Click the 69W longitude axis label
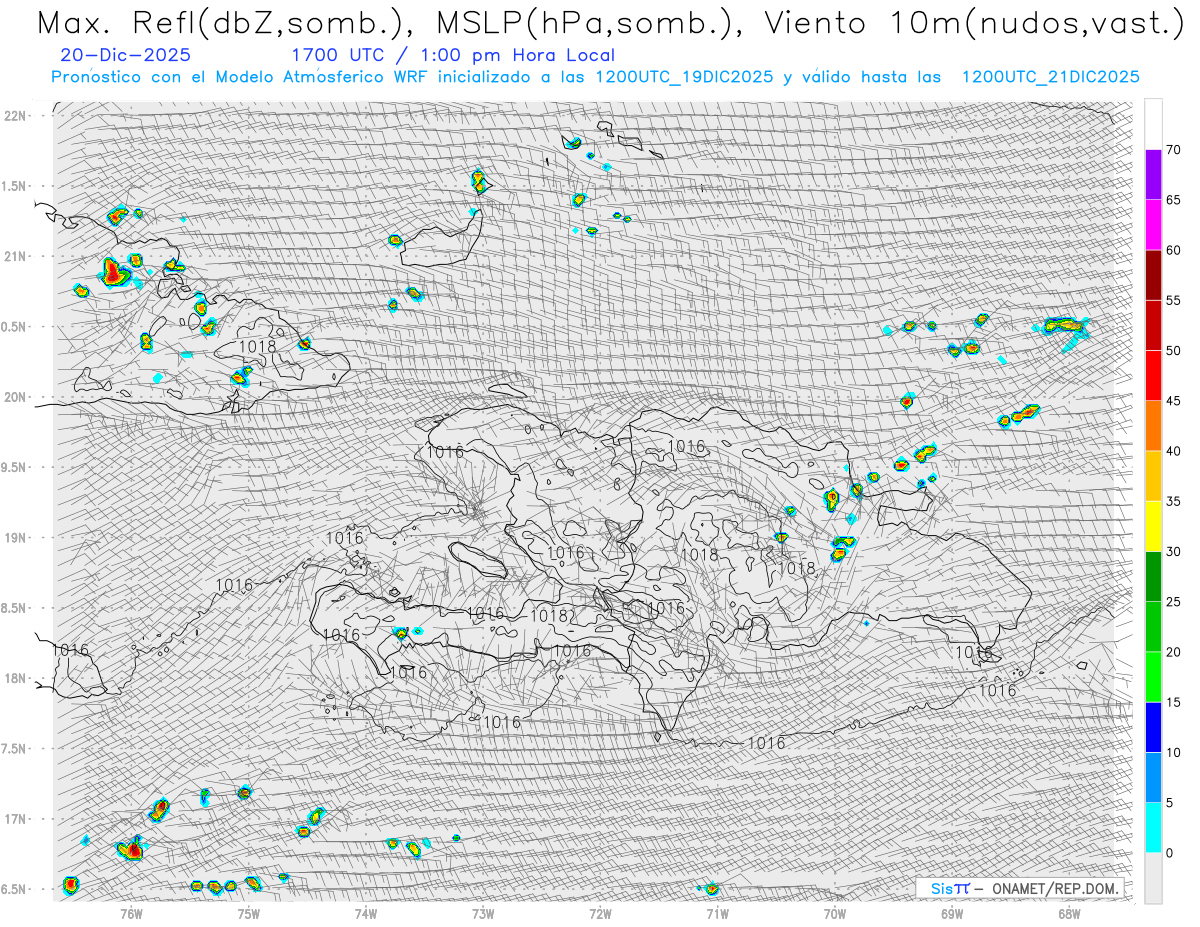Screen dimensions: 1200x927 pyautogui.click(x=951, y=913)
